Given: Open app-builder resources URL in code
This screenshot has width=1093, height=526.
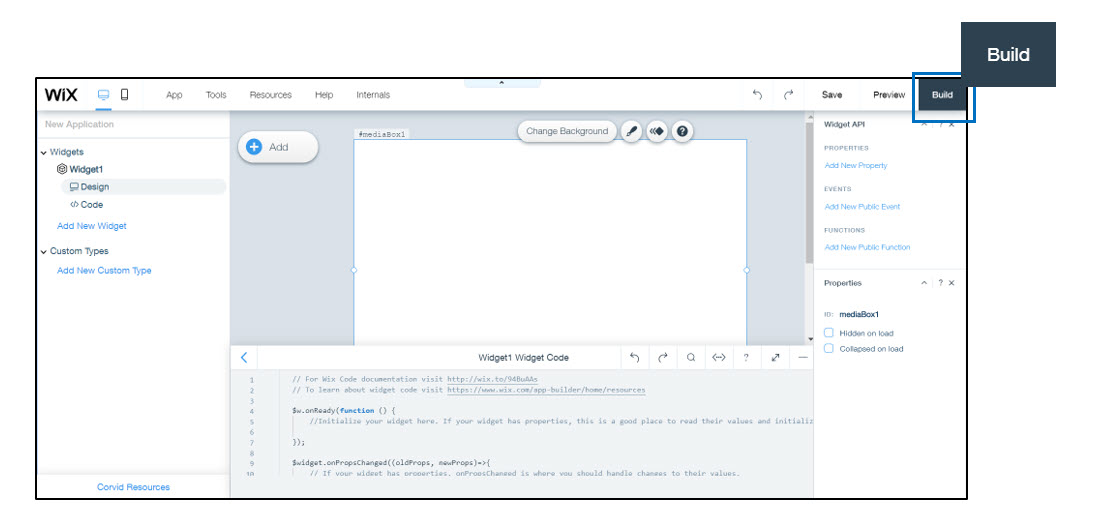Looking at the screenshot, I should click(546, 390).
